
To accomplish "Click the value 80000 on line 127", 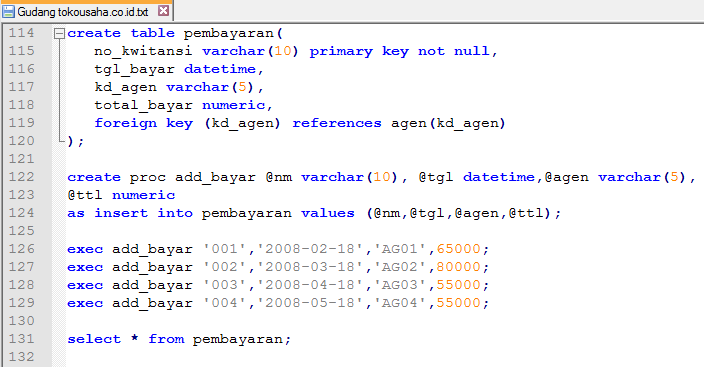I will click(458, 267).
